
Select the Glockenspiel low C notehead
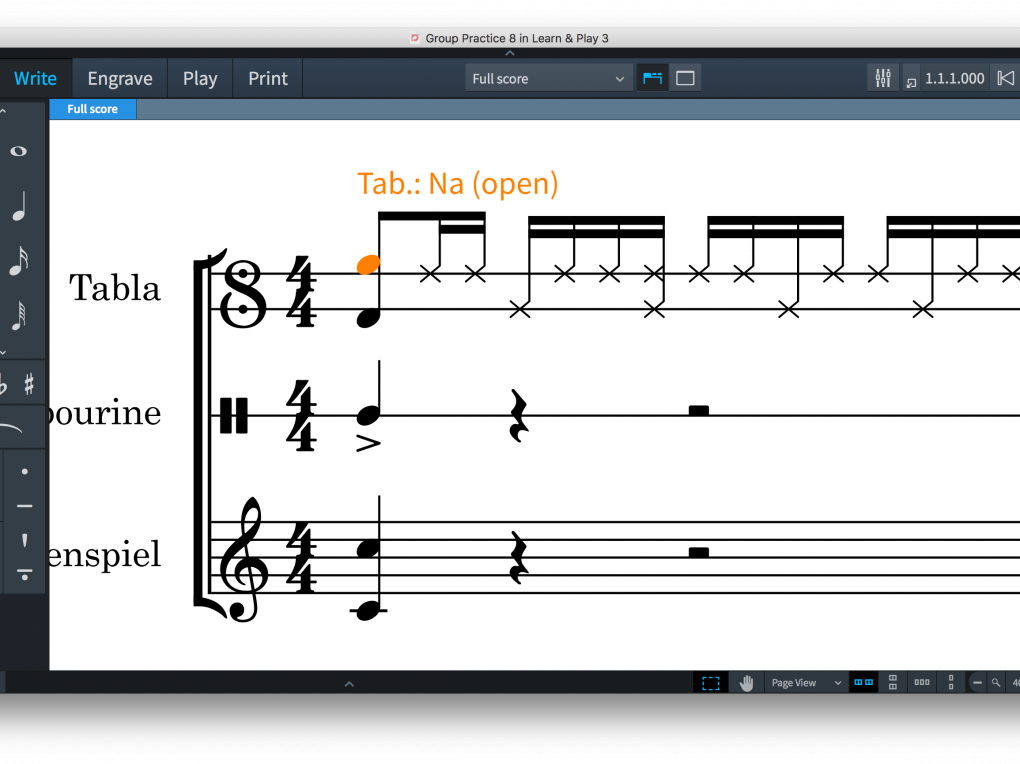pyautogui.click(x=368, y=610)
